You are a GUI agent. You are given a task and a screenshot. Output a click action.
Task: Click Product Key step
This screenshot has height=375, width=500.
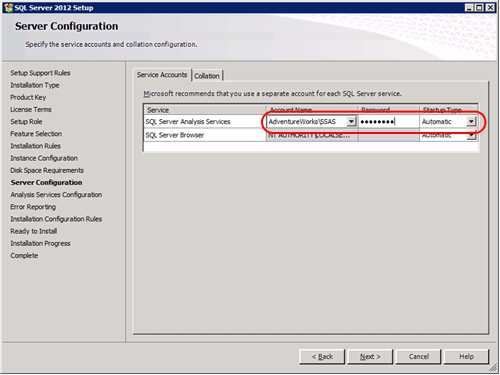pyautogui.click(x=28, y=97)
